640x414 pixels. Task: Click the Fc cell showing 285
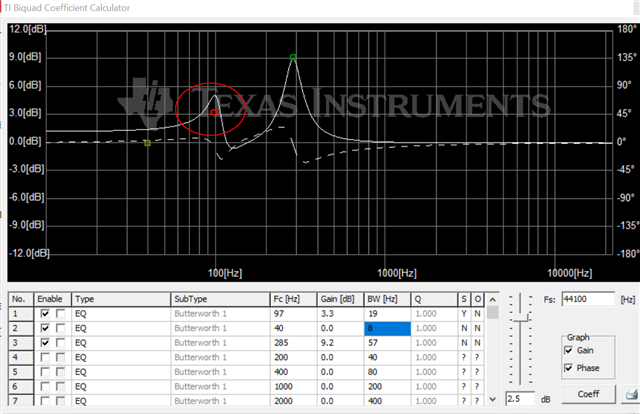[x=294, y=343]
